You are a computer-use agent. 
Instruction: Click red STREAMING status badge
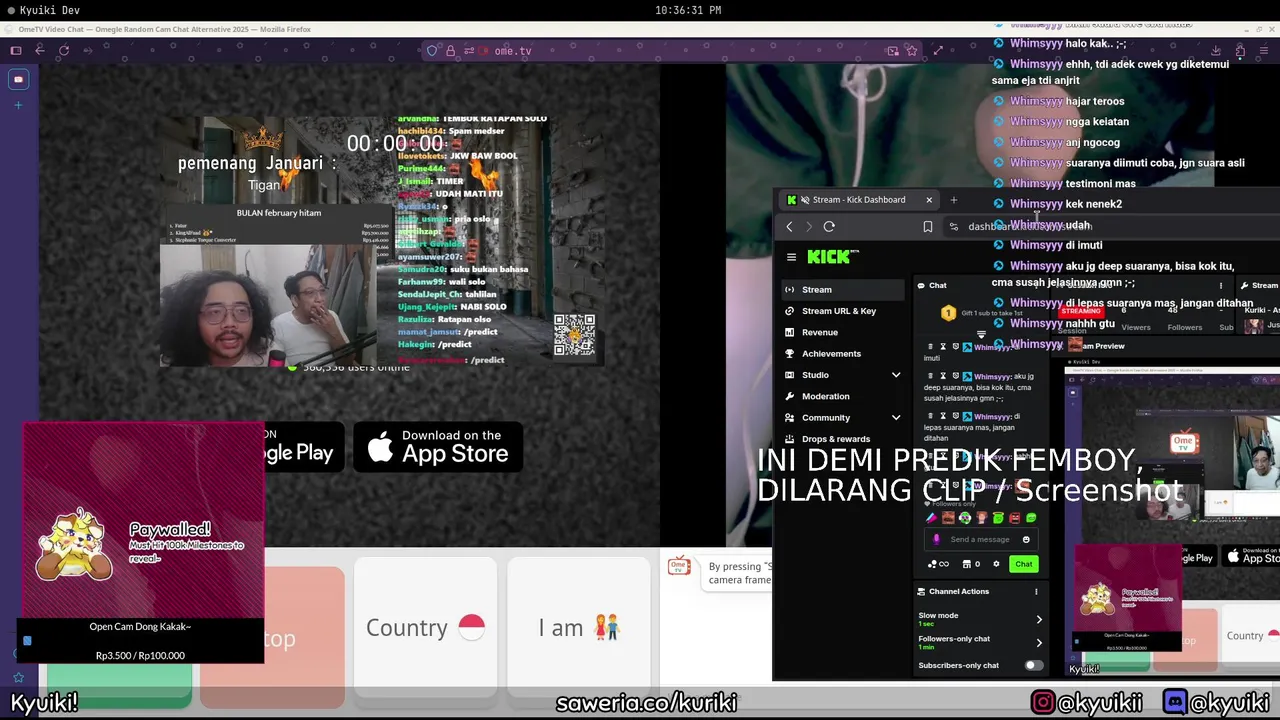tap(1080, 311)
